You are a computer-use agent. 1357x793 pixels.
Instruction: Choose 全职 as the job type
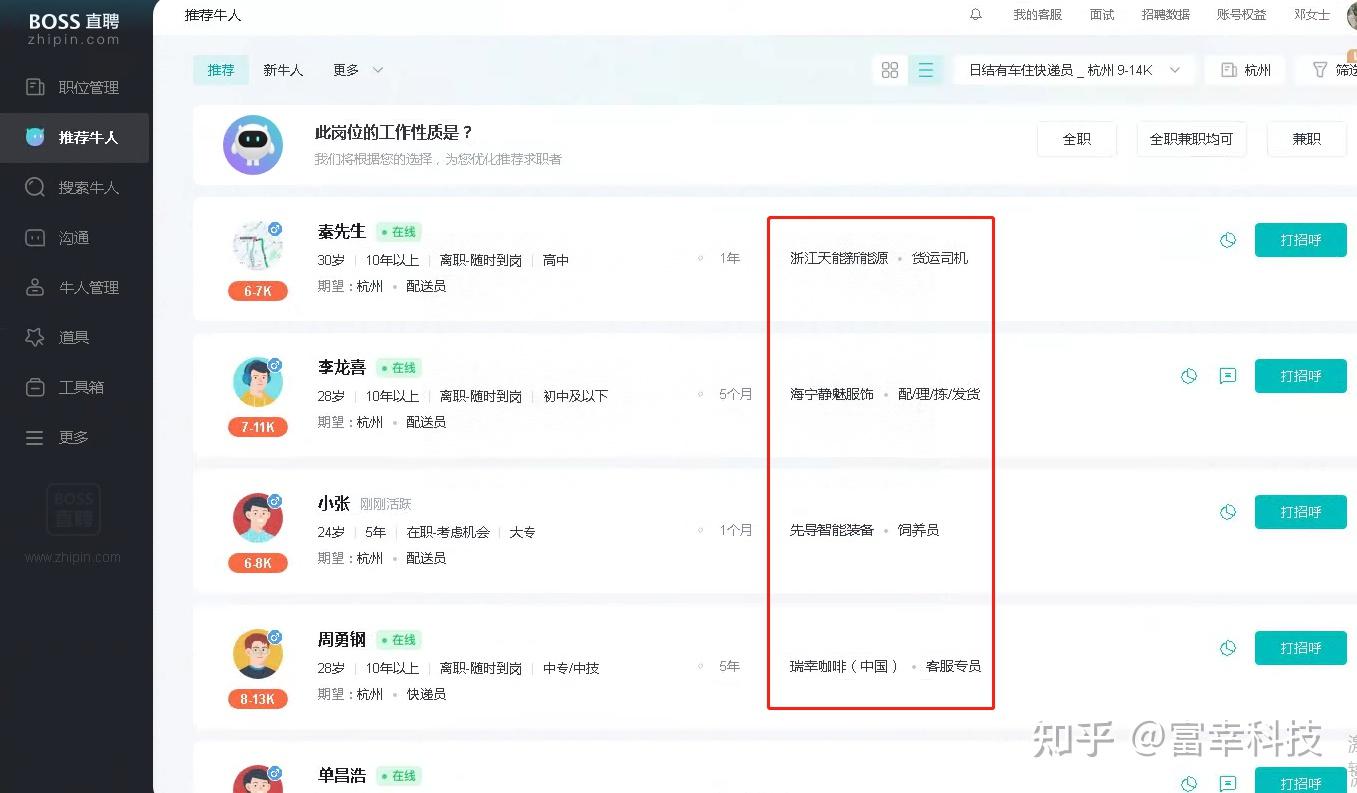[1077, 139]
